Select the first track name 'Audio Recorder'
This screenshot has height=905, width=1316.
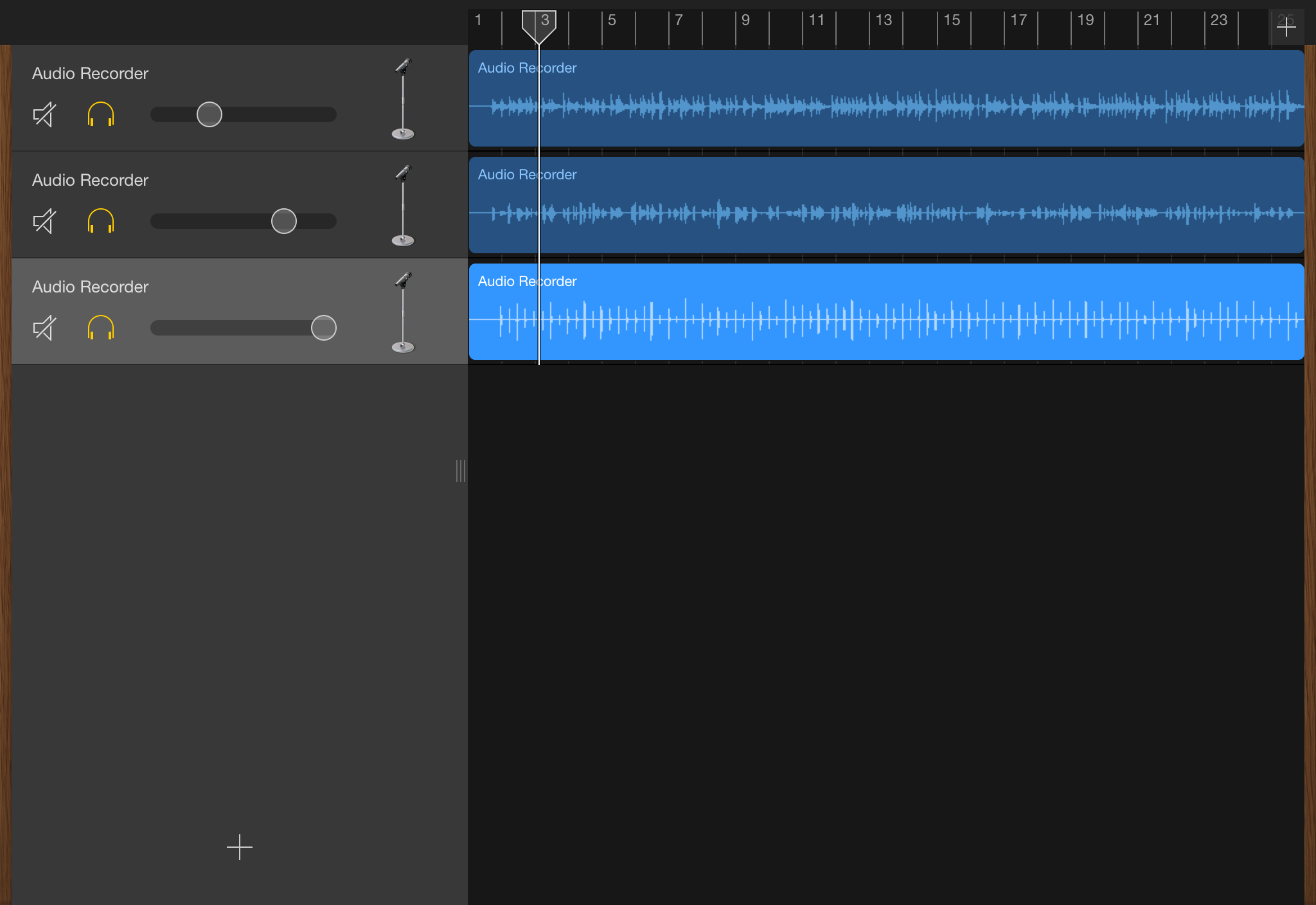point(90,73)
